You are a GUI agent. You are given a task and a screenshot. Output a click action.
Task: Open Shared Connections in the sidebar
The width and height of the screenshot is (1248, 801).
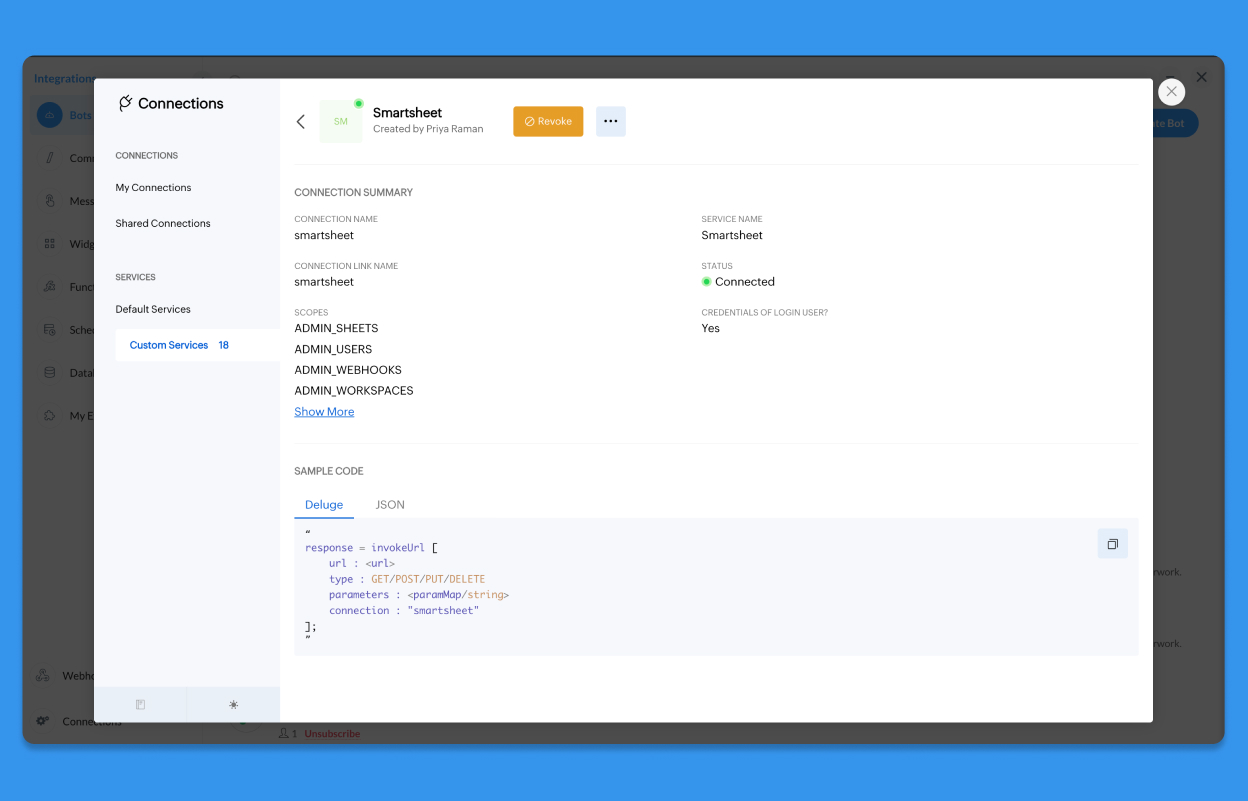click(x=163, y=224)
